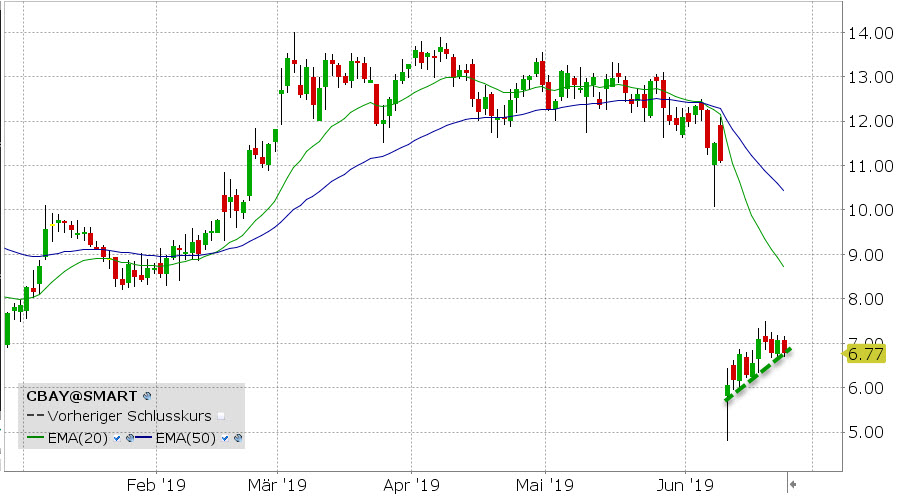Image resolution: width=900 pixels, height=500 pixels.
Task: Click the 9.00 price axis label
Action: point(866,254)
